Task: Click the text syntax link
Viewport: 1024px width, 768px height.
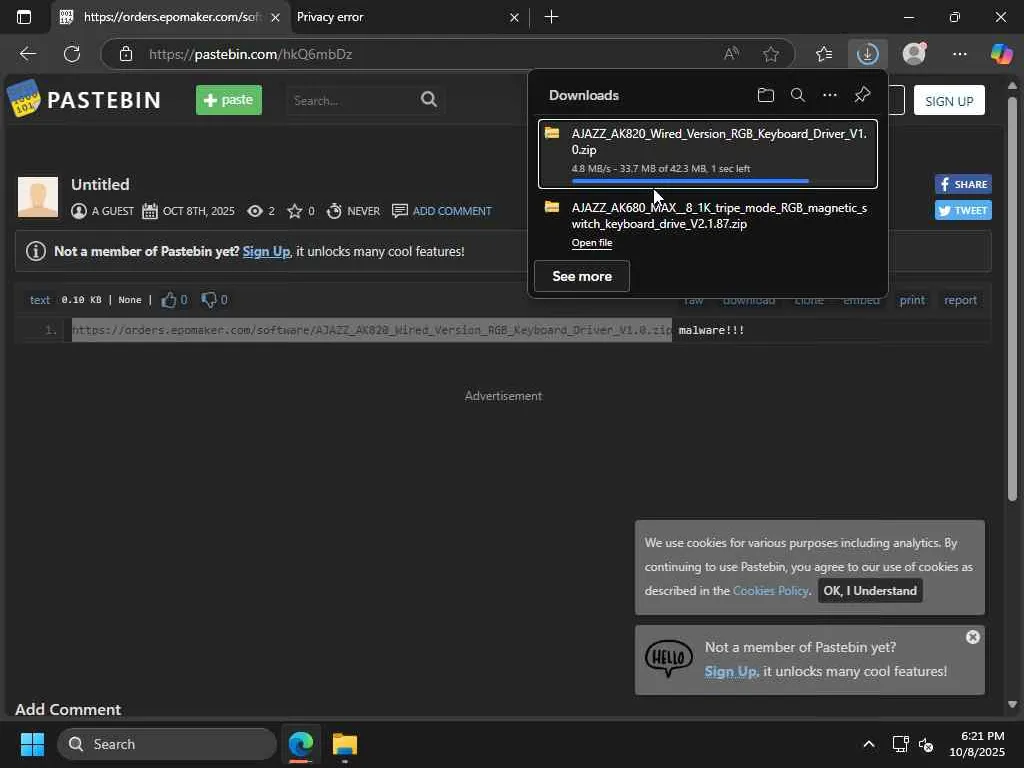Action: pyautogui.click(x=40, y=300)
